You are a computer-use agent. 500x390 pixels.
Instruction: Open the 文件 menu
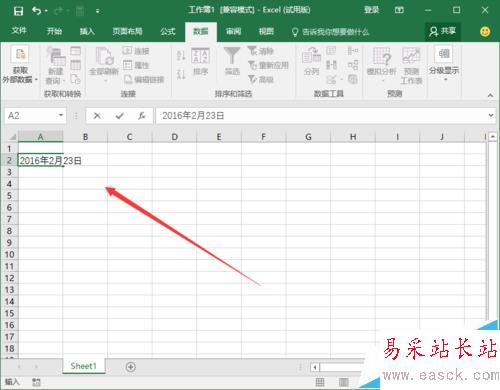click(19, 31)
